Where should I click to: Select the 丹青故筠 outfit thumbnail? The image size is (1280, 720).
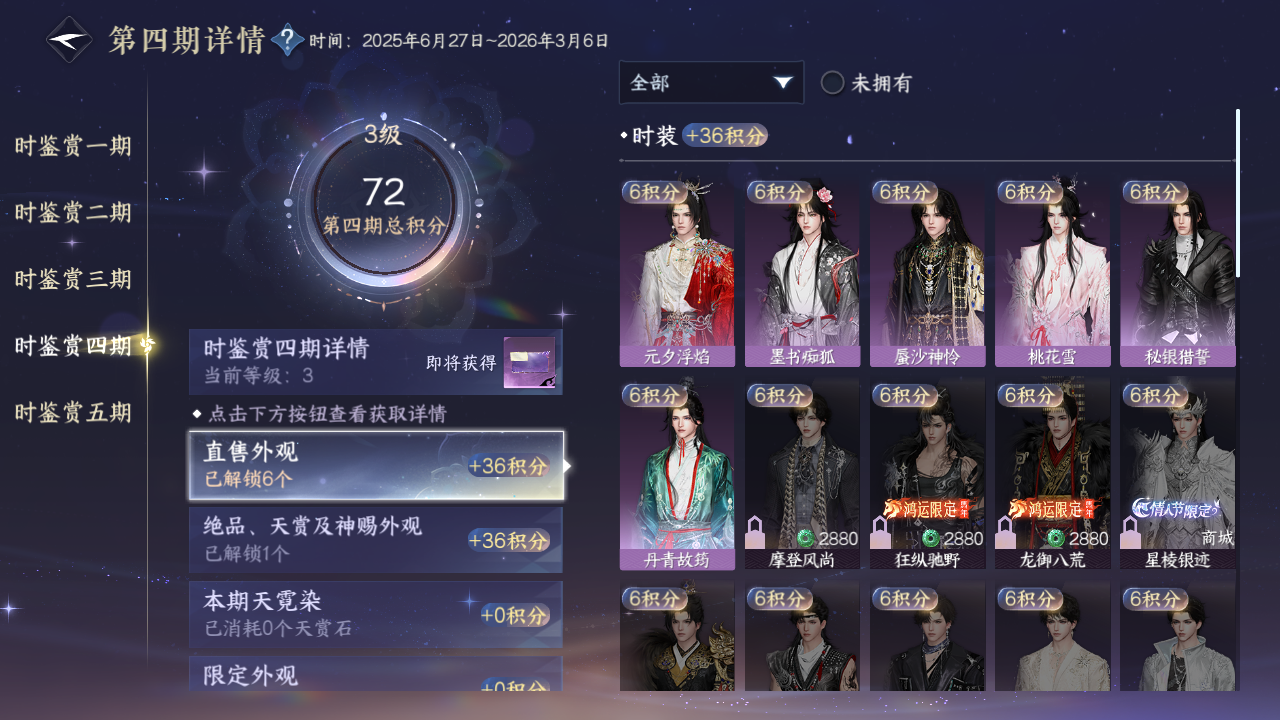[677, 477]
